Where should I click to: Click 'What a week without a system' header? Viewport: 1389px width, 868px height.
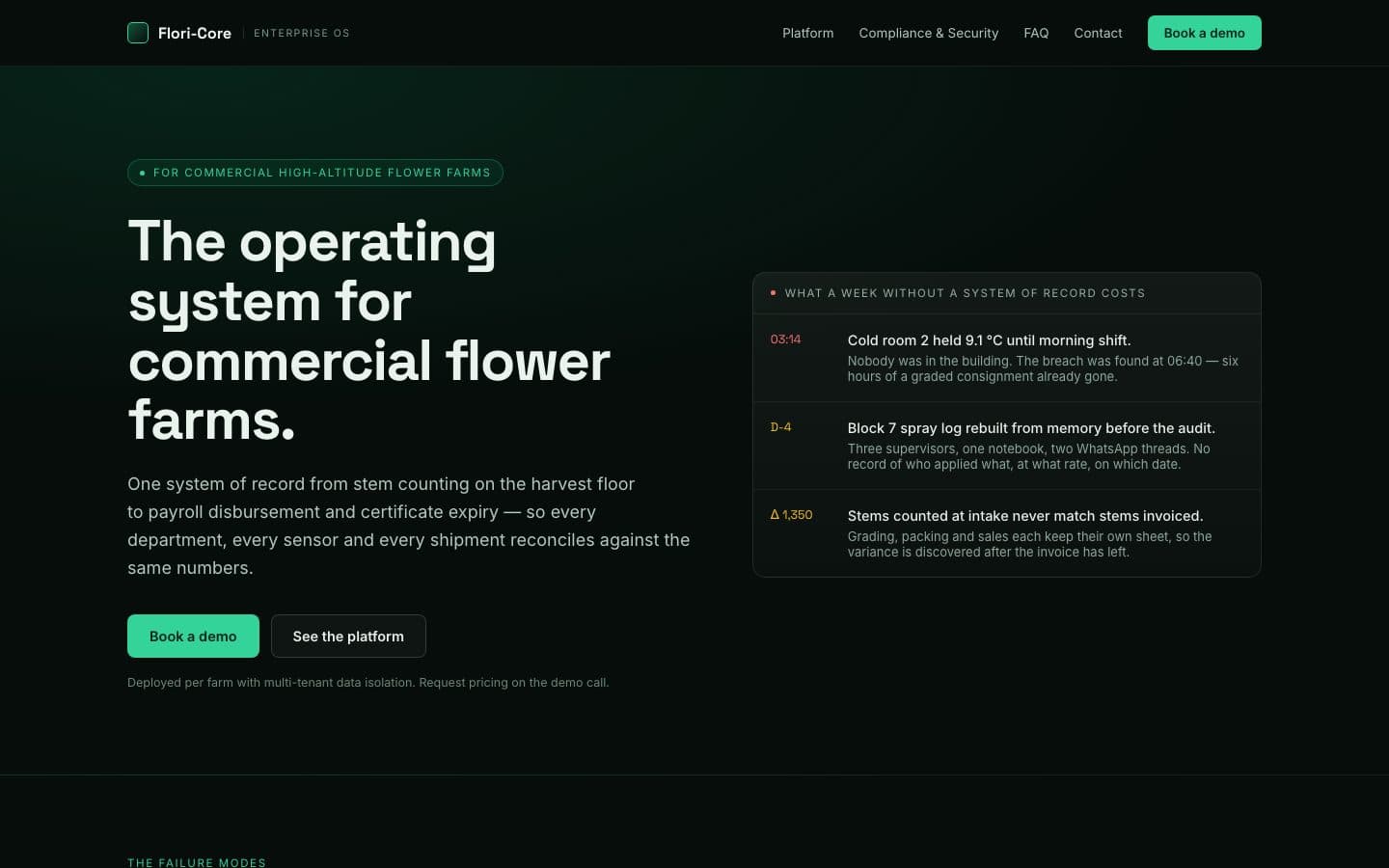click(x=965, y=293)
